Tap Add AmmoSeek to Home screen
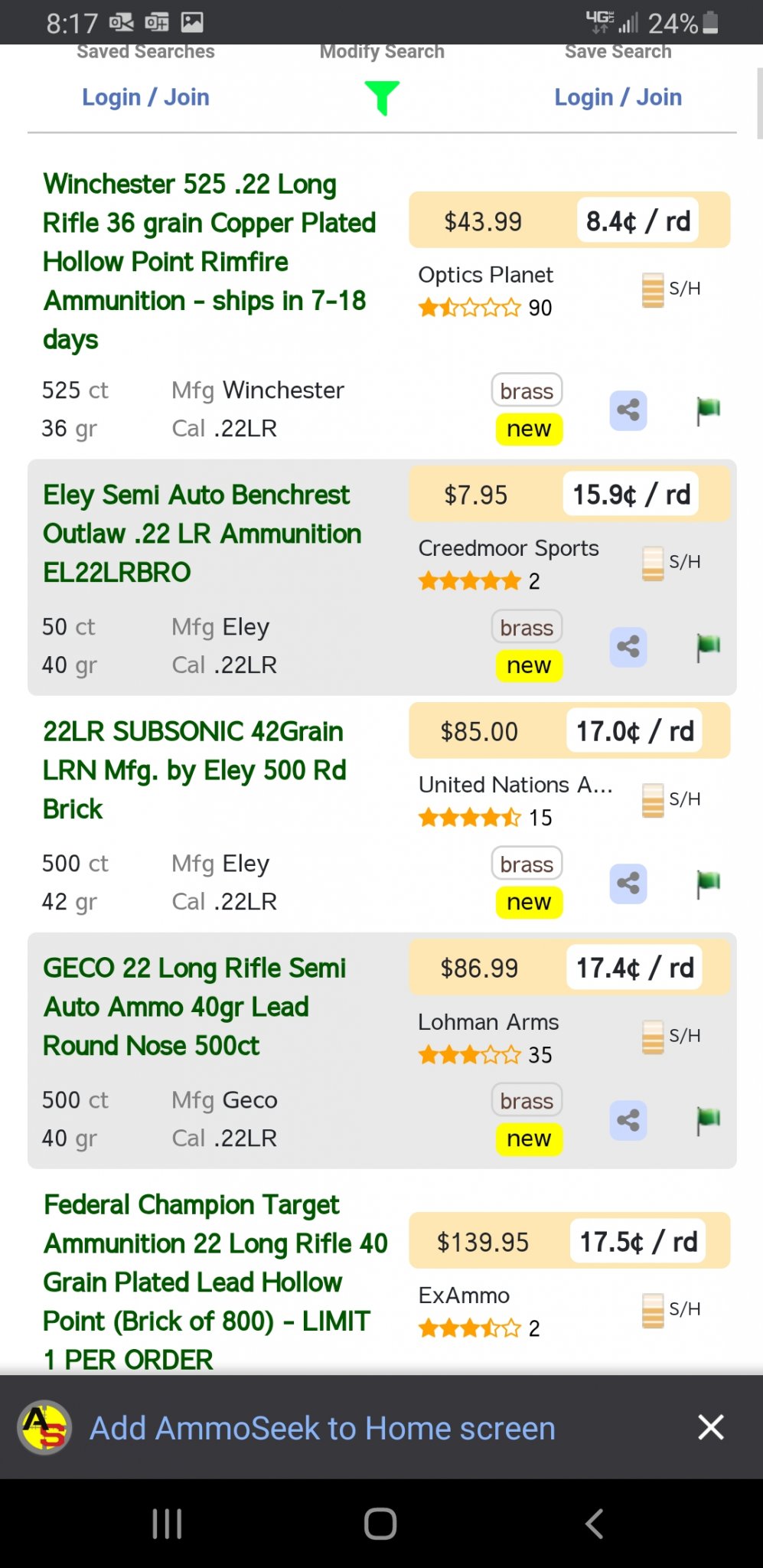The image size is (763, 1568). click(322, 1428)
